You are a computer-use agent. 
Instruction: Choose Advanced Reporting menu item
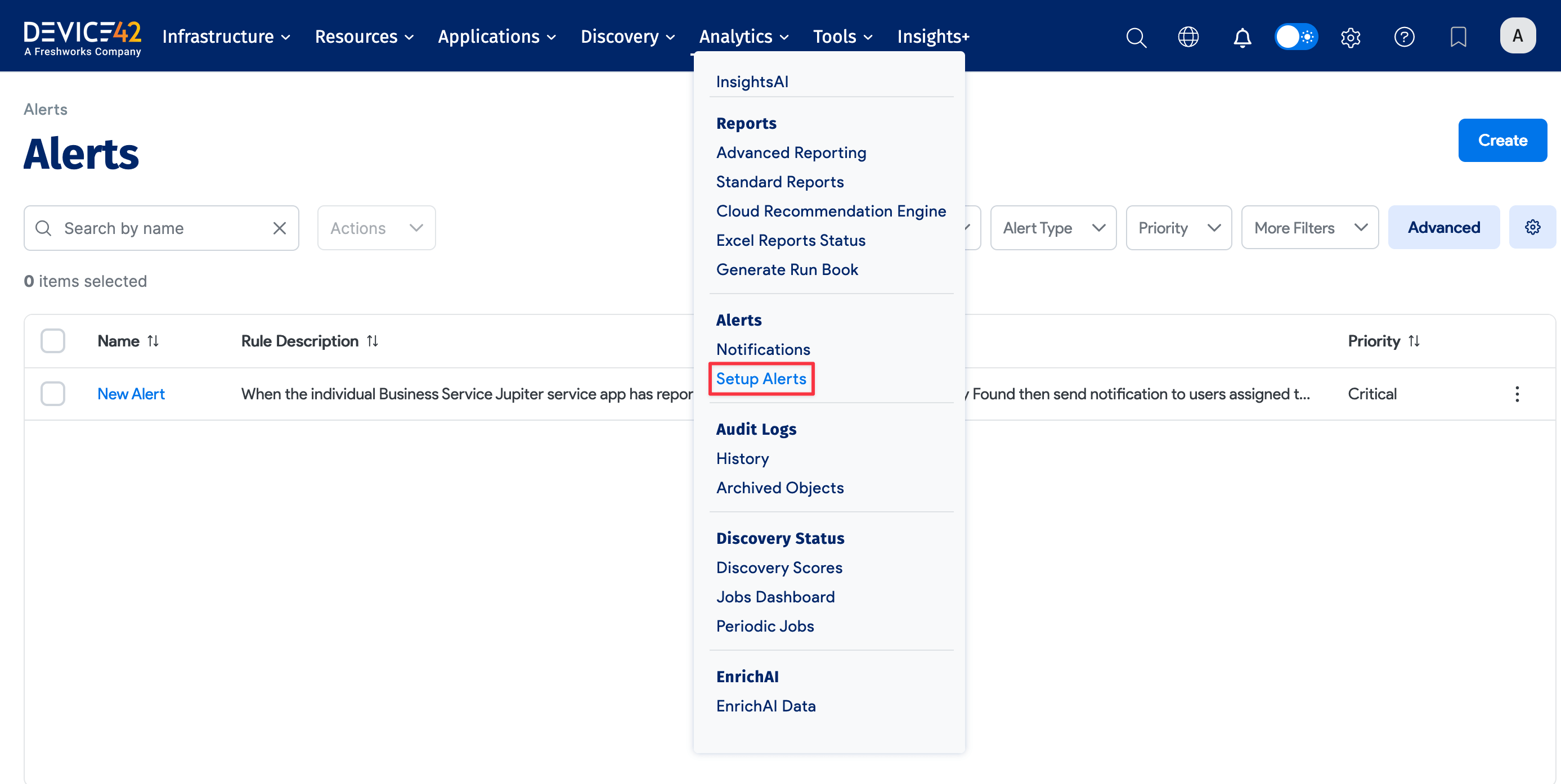[x=791, y=152]
